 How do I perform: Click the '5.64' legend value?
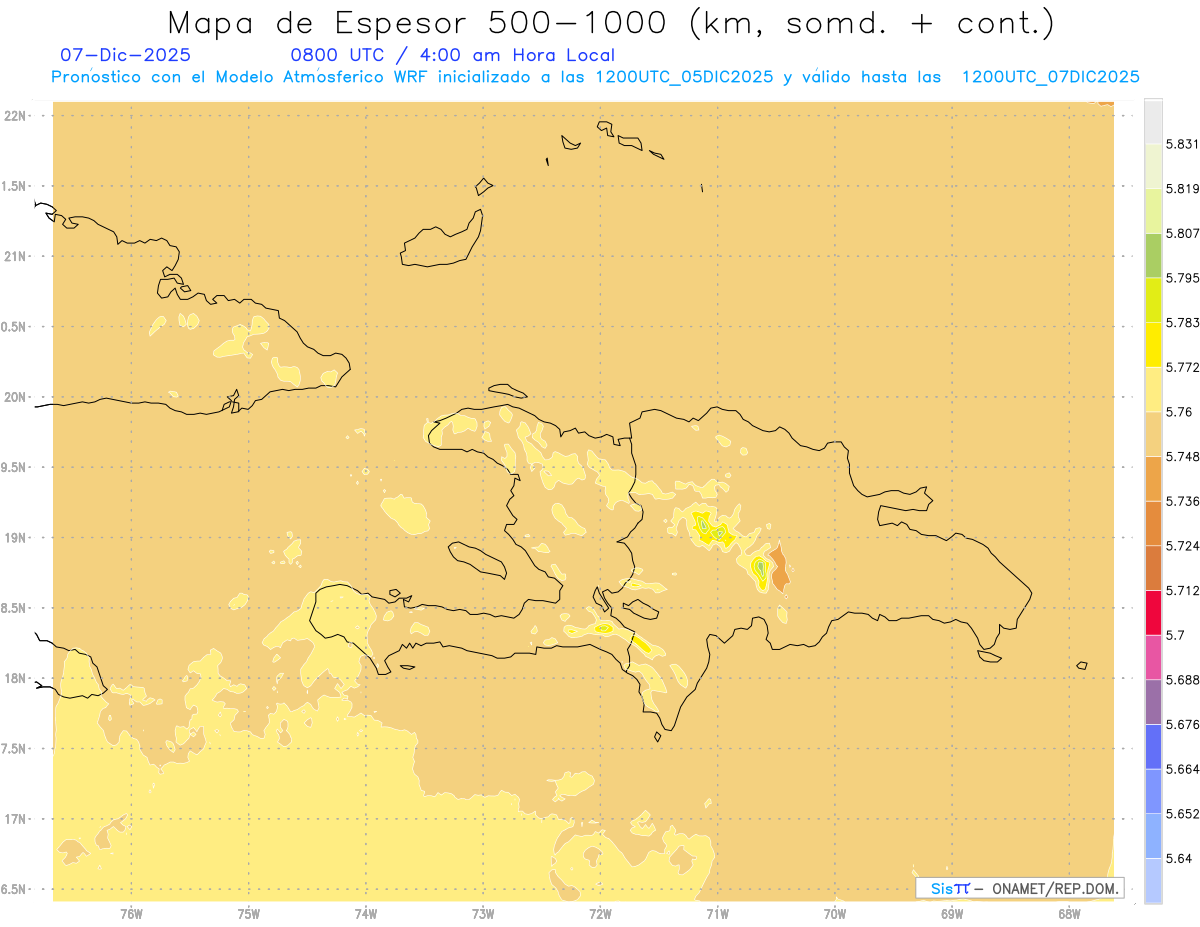pos(1179,858)
